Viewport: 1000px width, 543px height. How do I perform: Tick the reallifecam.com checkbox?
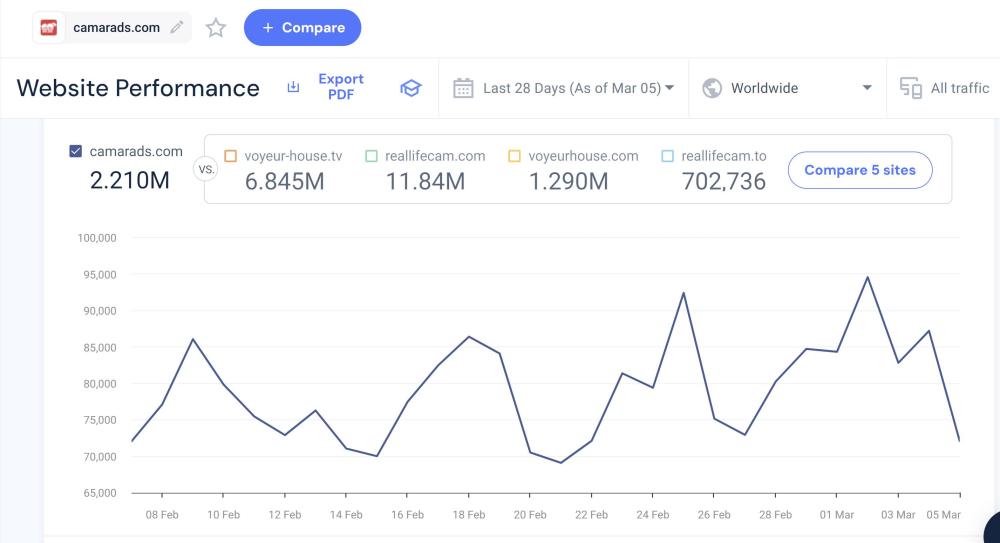pyautogui.click(x=371, y=156)
